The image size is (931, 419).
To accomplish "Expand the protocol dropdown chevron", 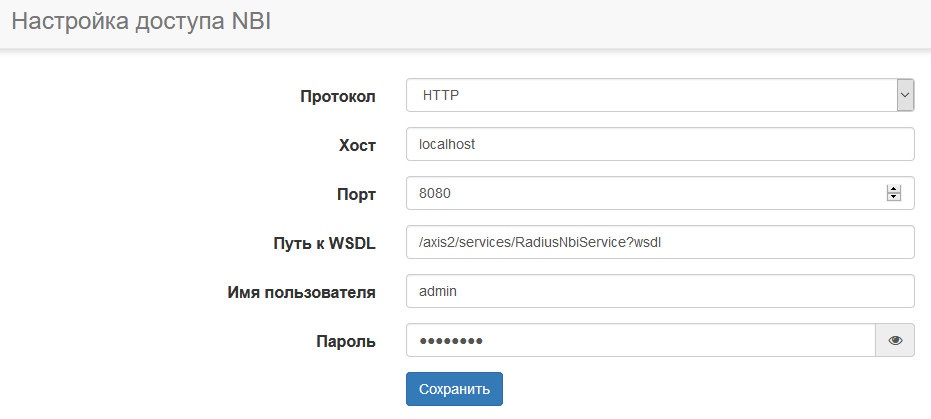I will pyautogui.click(x=905, y=96).
